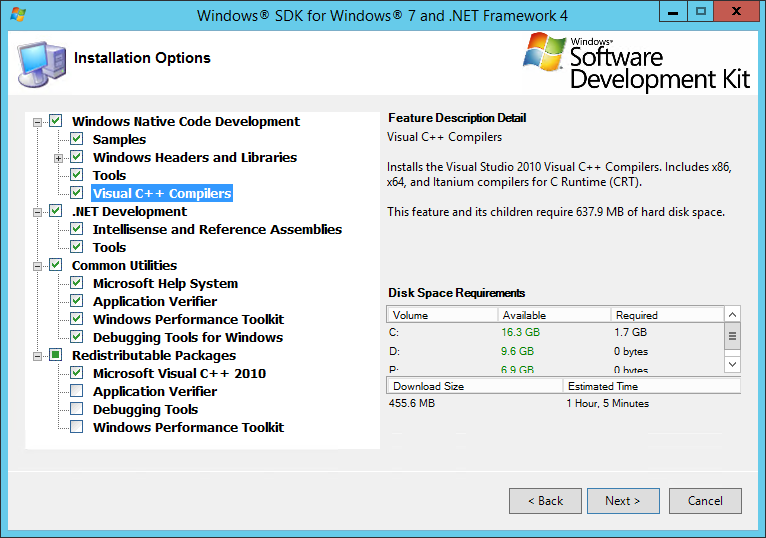Image resolution: width=766 pixels, height=538 pixels.
Task: Minimize the SDK setup window
Action: pos(673,11)
